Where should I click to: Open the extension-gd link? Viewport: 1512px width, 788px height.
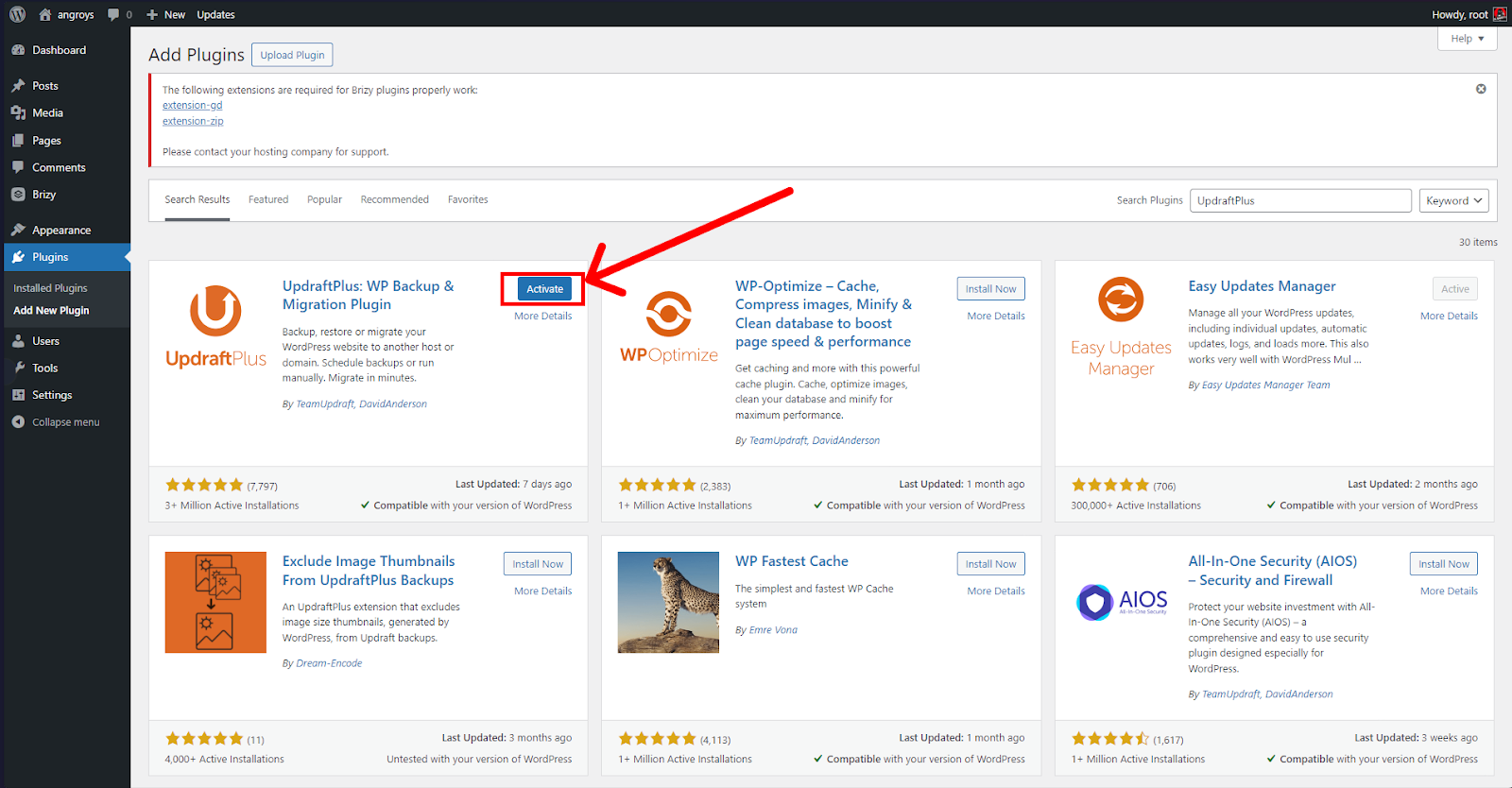pyautogui.click(x=193, y=106)
